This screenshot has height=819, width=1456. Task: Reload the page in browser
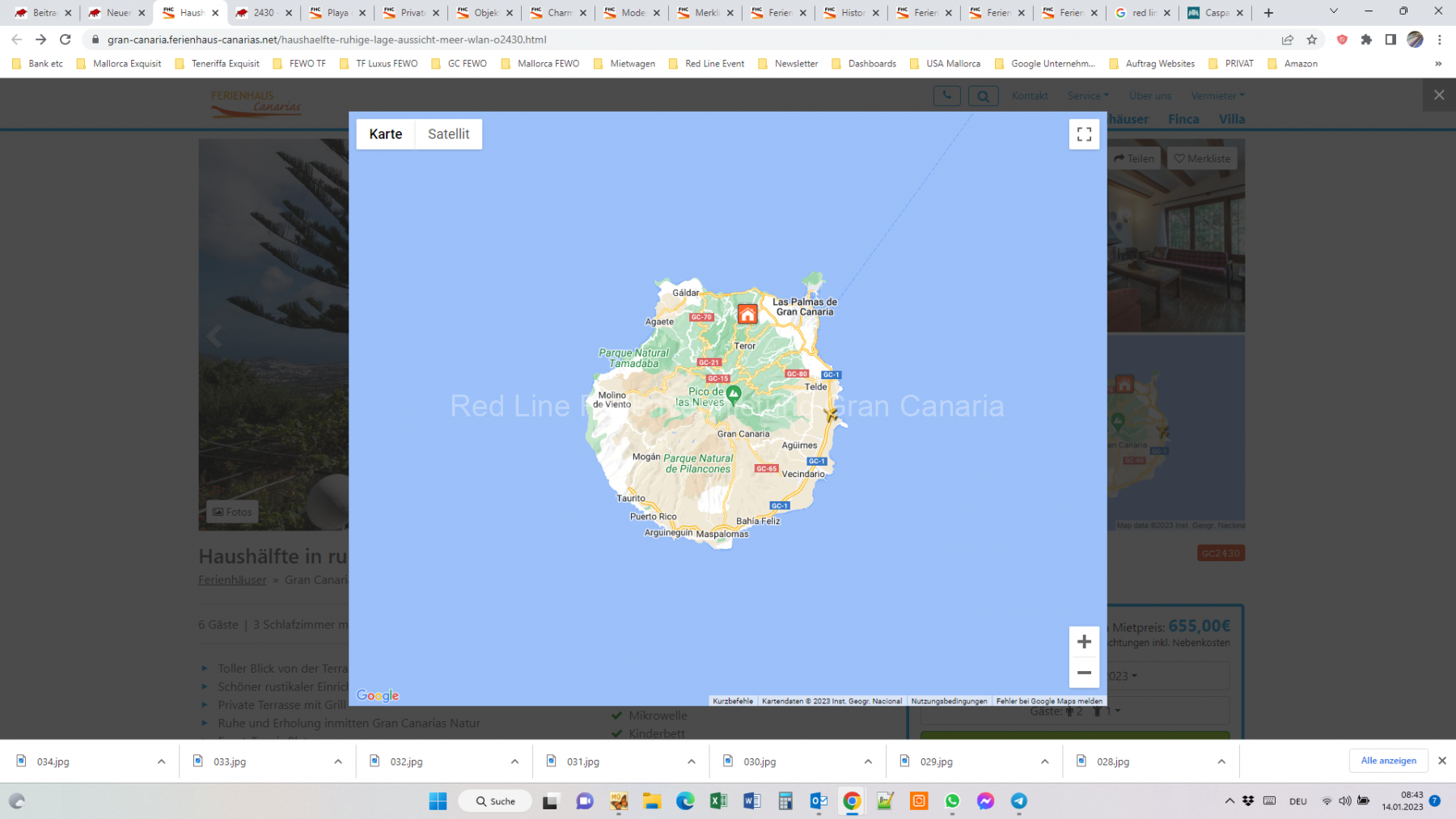point(66,40)
